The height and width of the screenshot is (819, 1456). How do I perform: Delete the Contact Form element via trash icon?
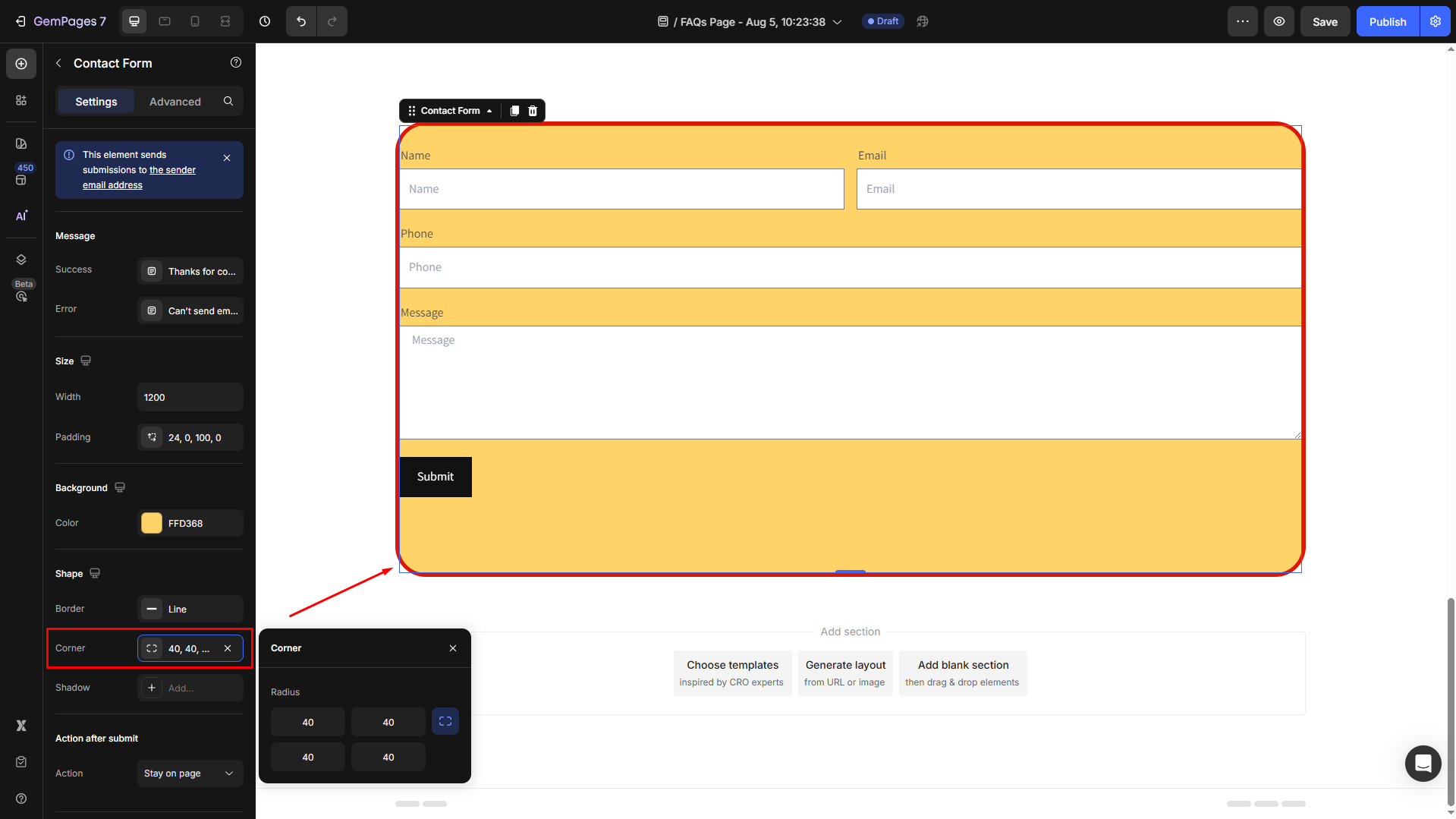pyautogui.click(x=533, y=111)
